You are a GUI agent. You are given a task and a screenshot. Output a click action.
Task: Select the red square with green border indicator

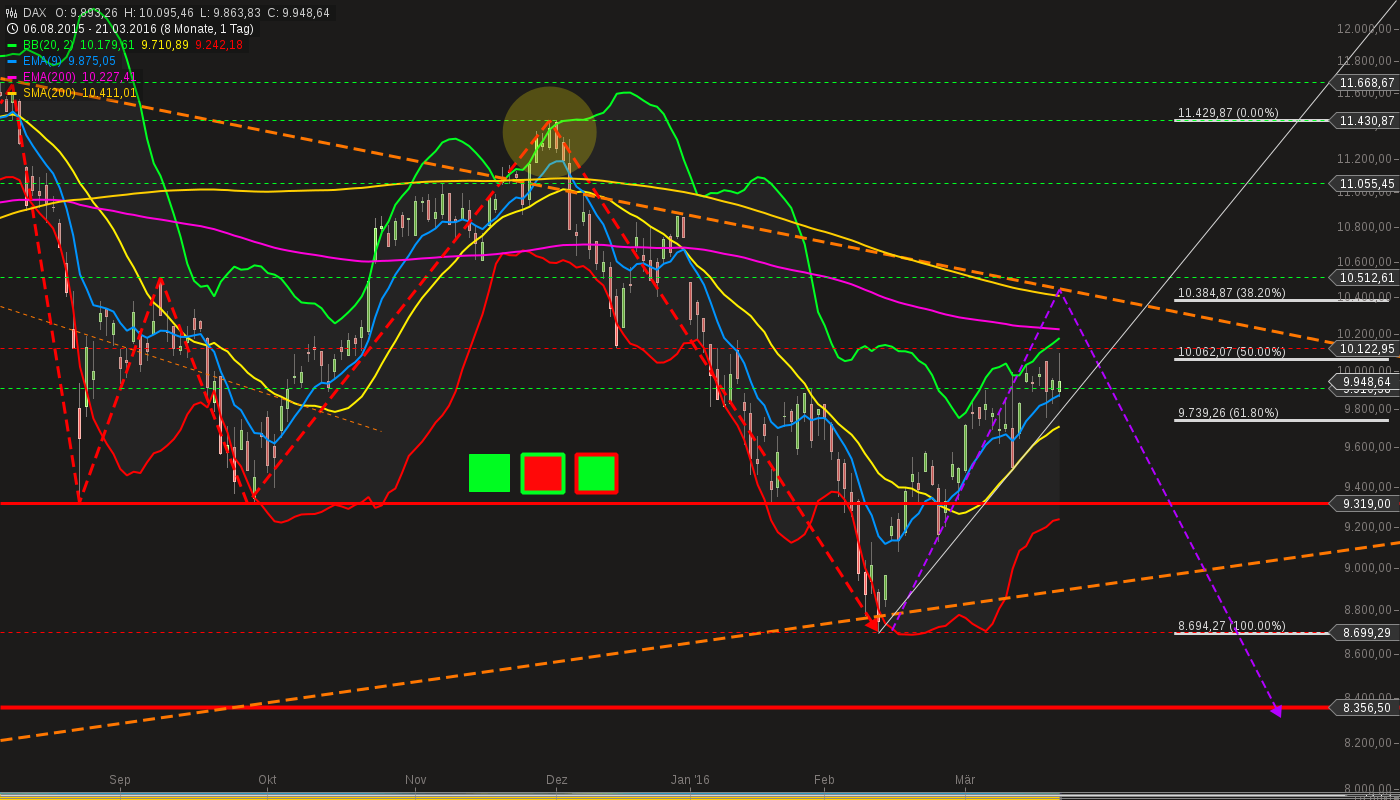pyautogui.click(x=542, y=473)
